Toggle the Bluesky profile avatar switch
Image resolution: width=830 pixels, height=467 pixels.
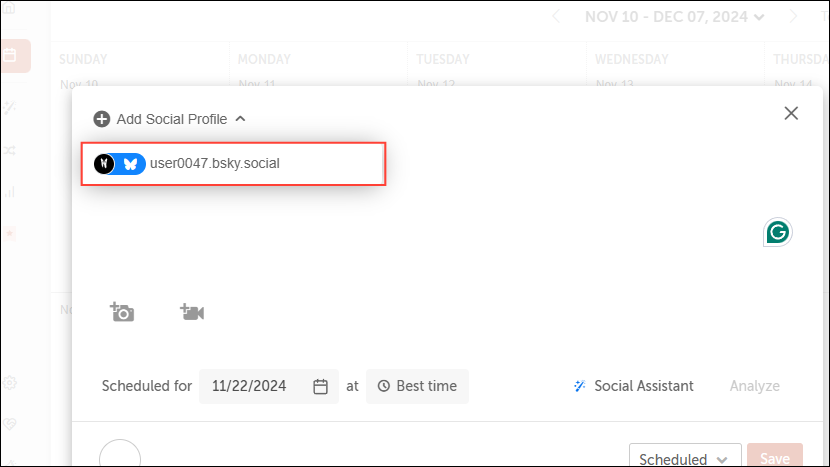(x=120, y=164)
